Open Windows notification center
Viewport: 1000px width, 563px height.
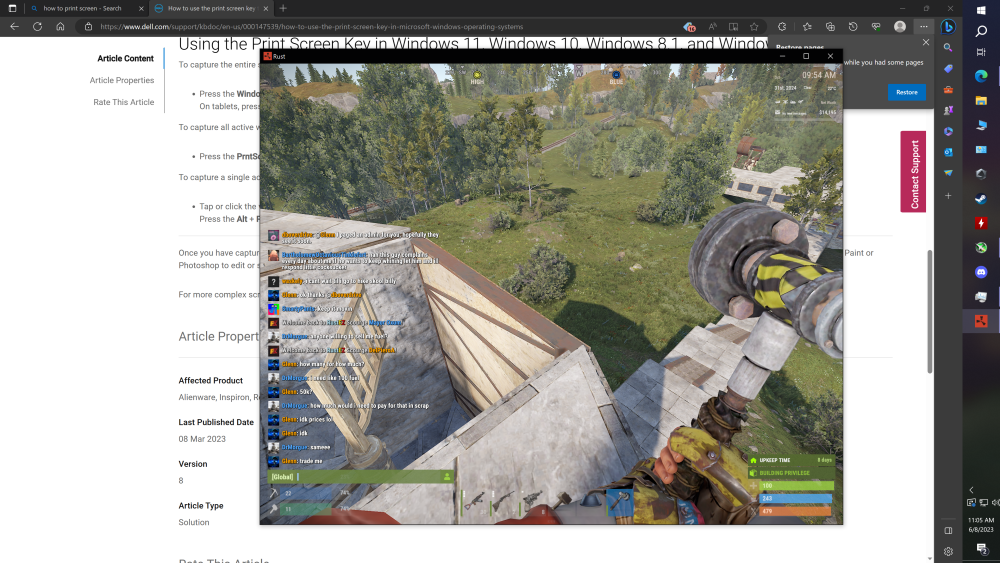[981, 549]
